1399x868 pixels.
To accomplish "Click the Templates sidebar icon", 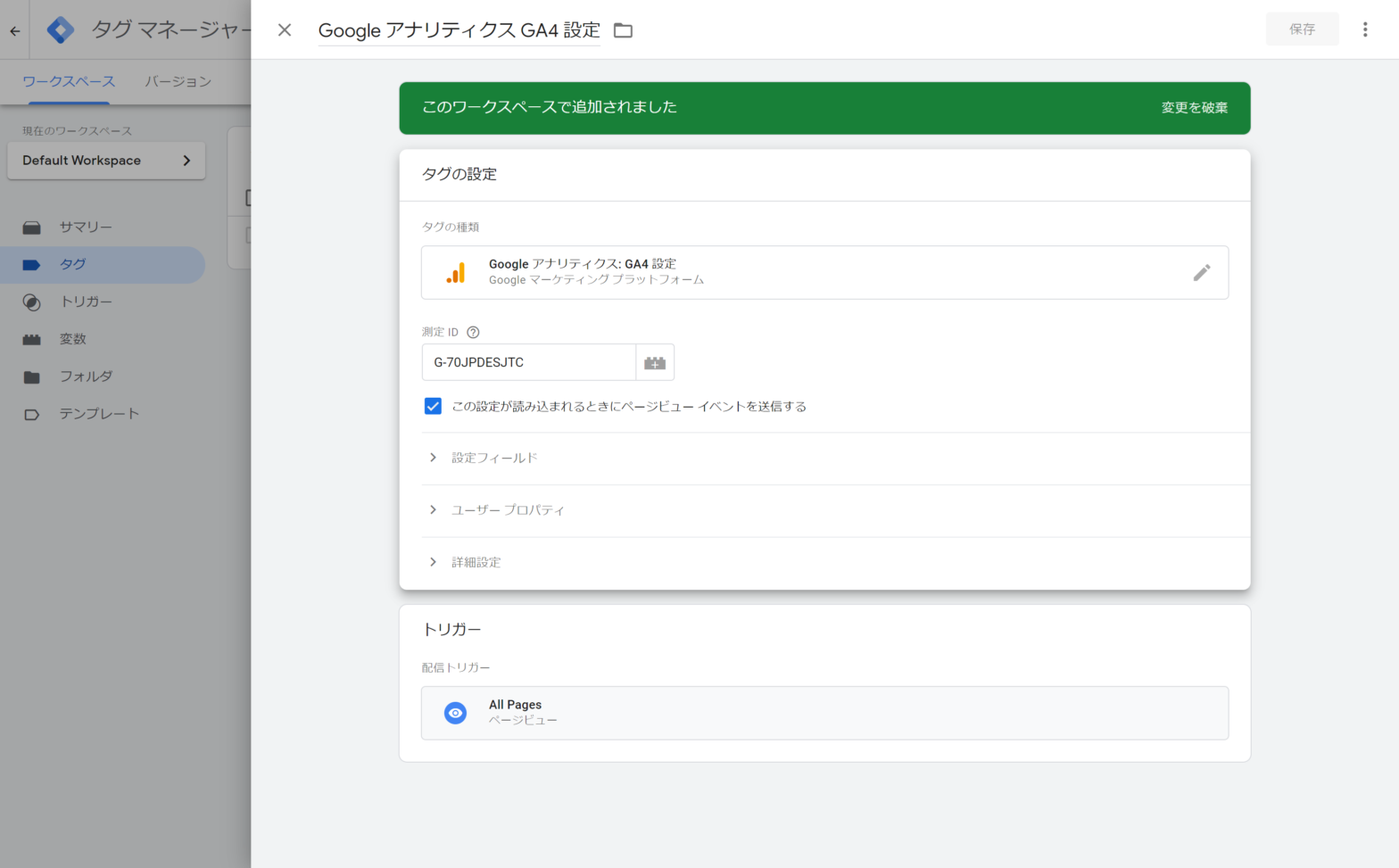I will tap(32, 415).
